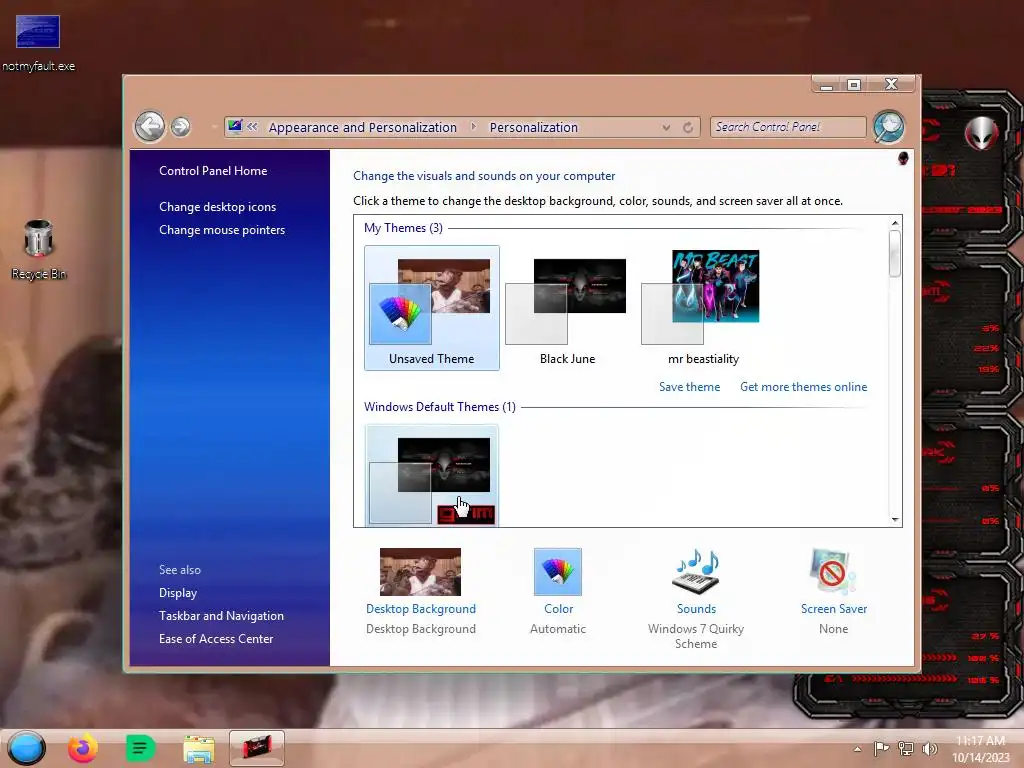Select notmyfault.exe desktop icon
Viewport: 1024px width, 768px height.
(38, 43)
